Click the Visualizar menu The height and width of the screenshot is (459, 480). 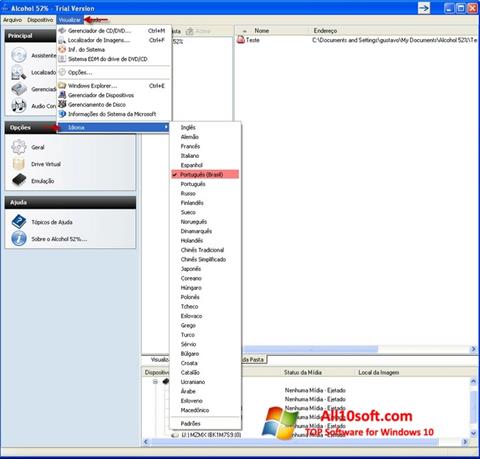pos(70,20)
